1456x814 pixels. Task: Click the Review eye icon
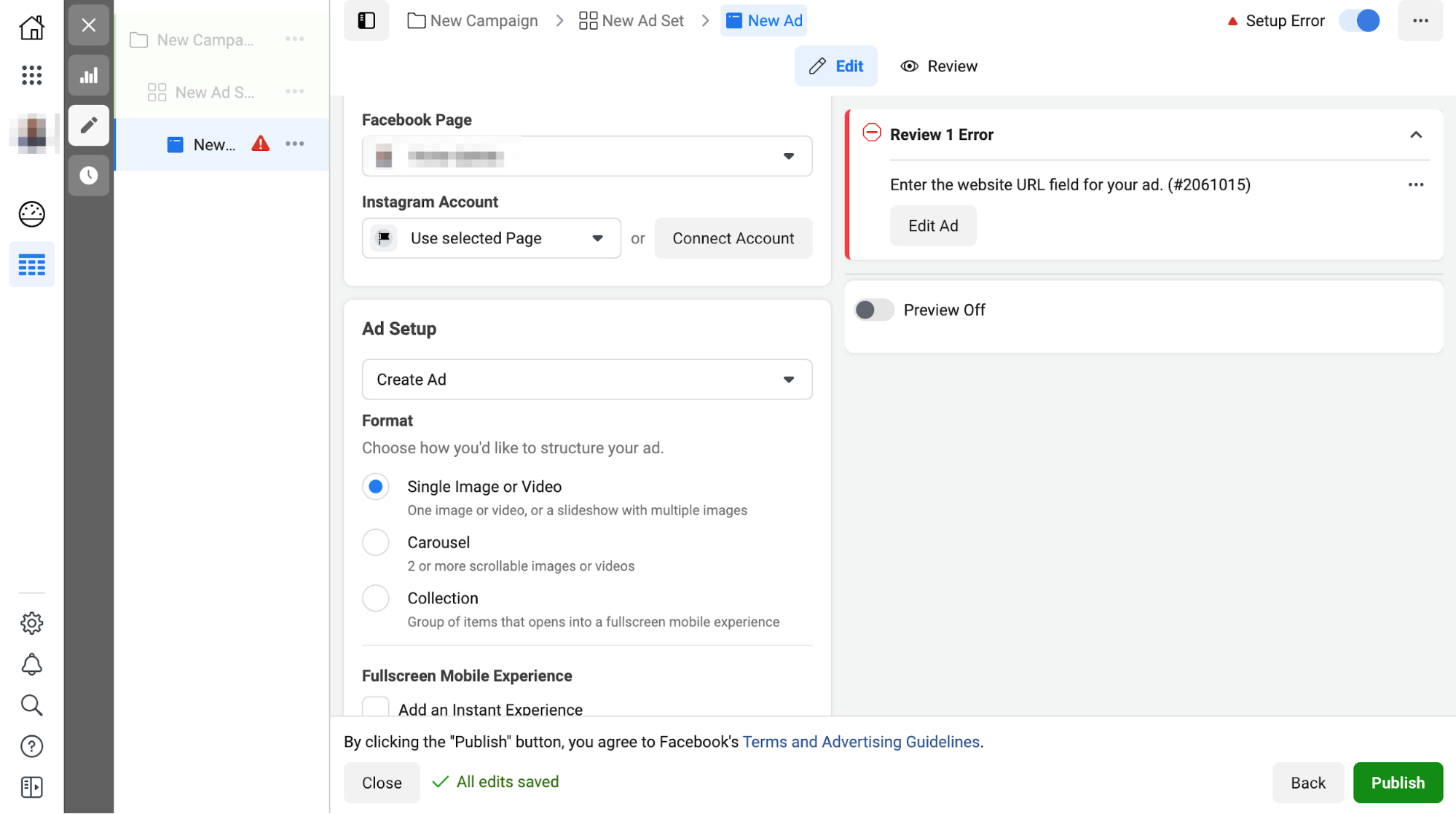909,66
